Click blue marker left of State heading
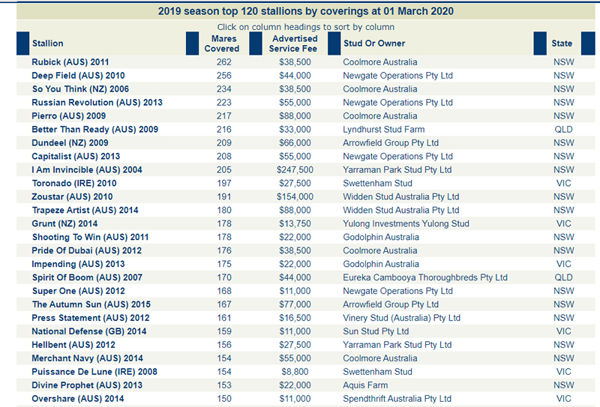This screenshot has width=600, height=407. 540,43
